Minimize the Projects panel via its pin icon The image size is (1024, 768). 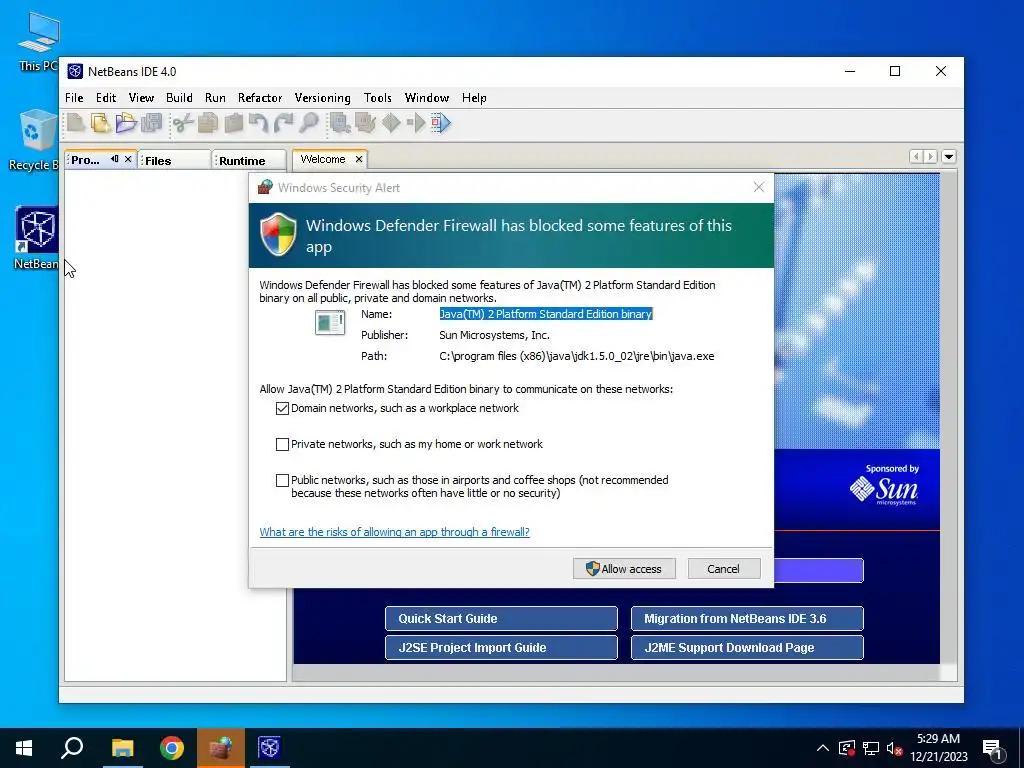pos(115,159)
